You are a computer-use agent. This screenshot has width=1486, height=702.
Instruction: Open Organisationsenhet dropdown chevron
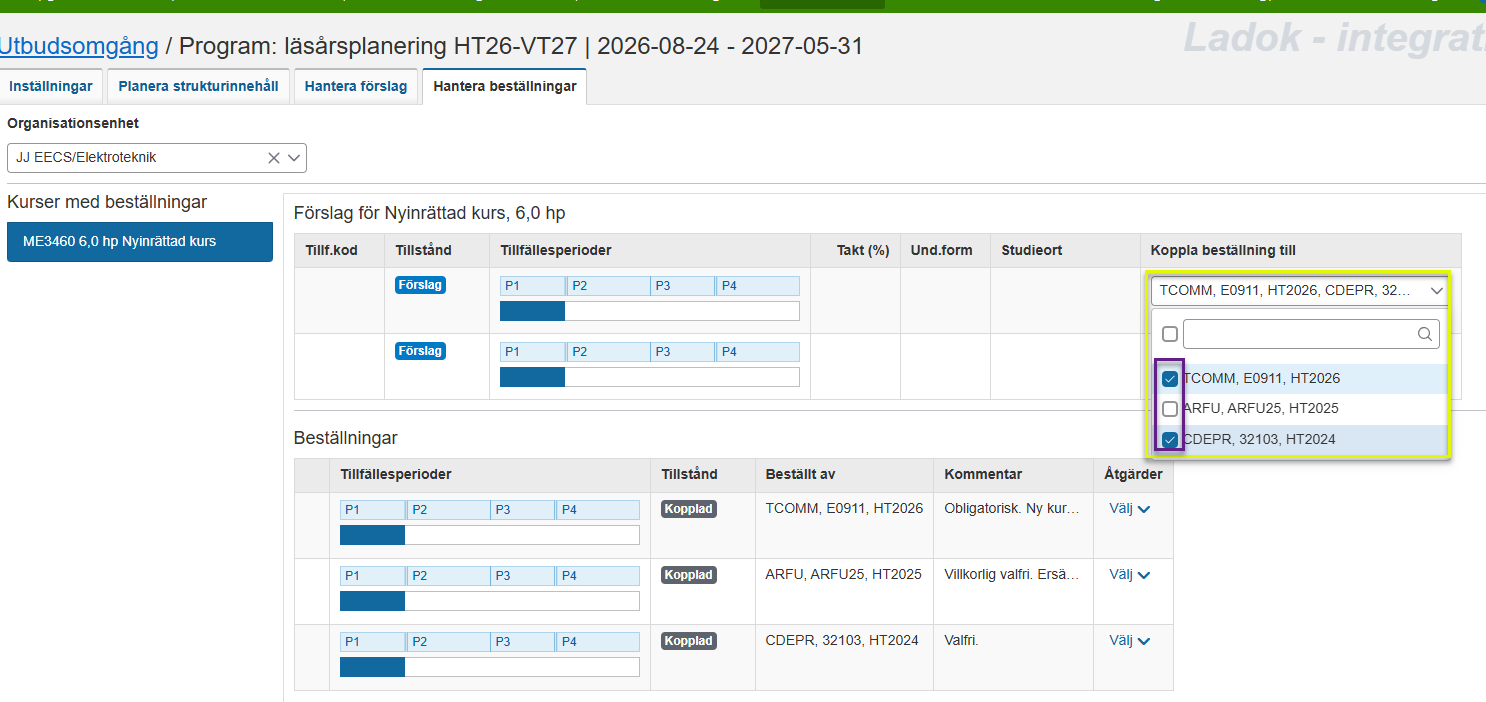(x=294, y=158)
